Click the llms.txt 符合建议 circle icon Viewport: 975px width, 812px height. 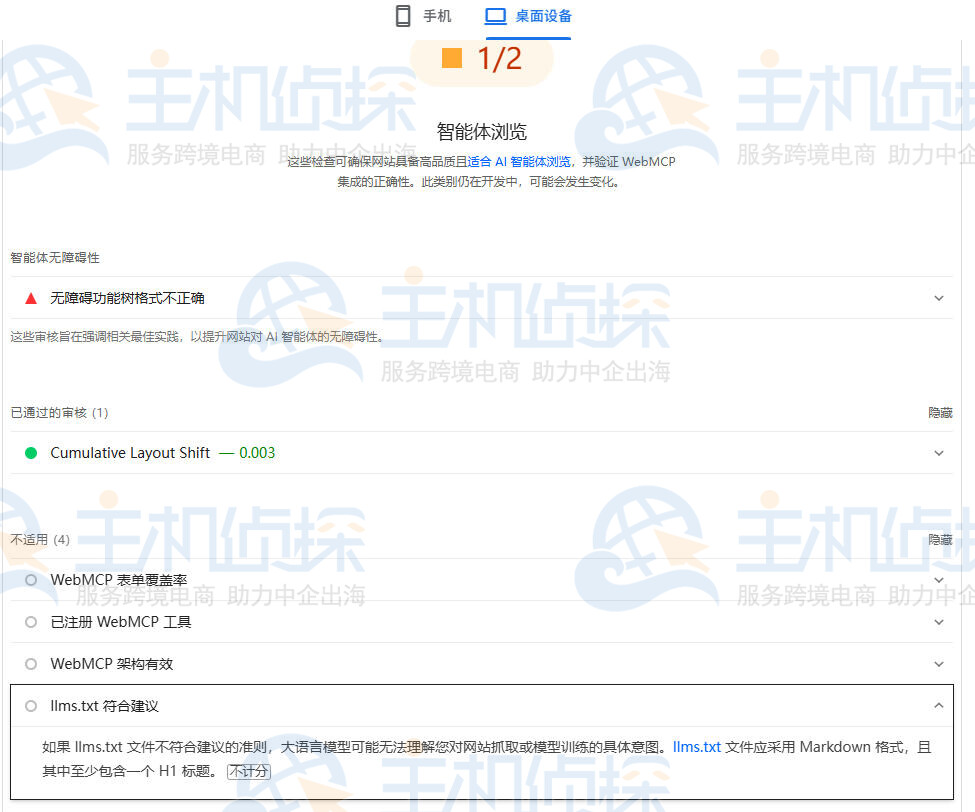(x=30, y=706)
